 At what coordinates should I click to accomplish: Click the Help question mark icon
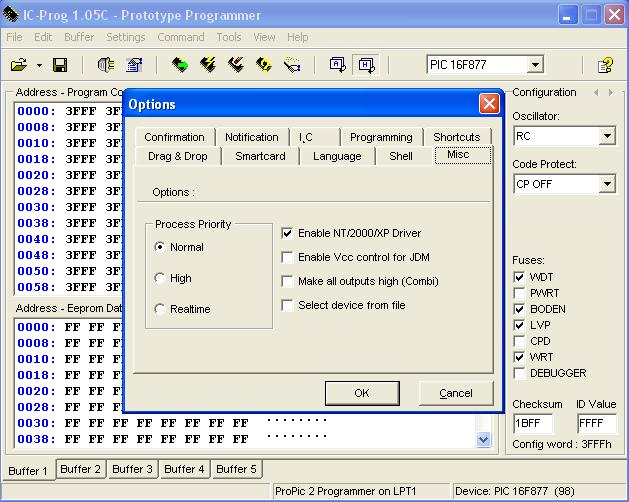pyautogui.click(x=605, y=65)
